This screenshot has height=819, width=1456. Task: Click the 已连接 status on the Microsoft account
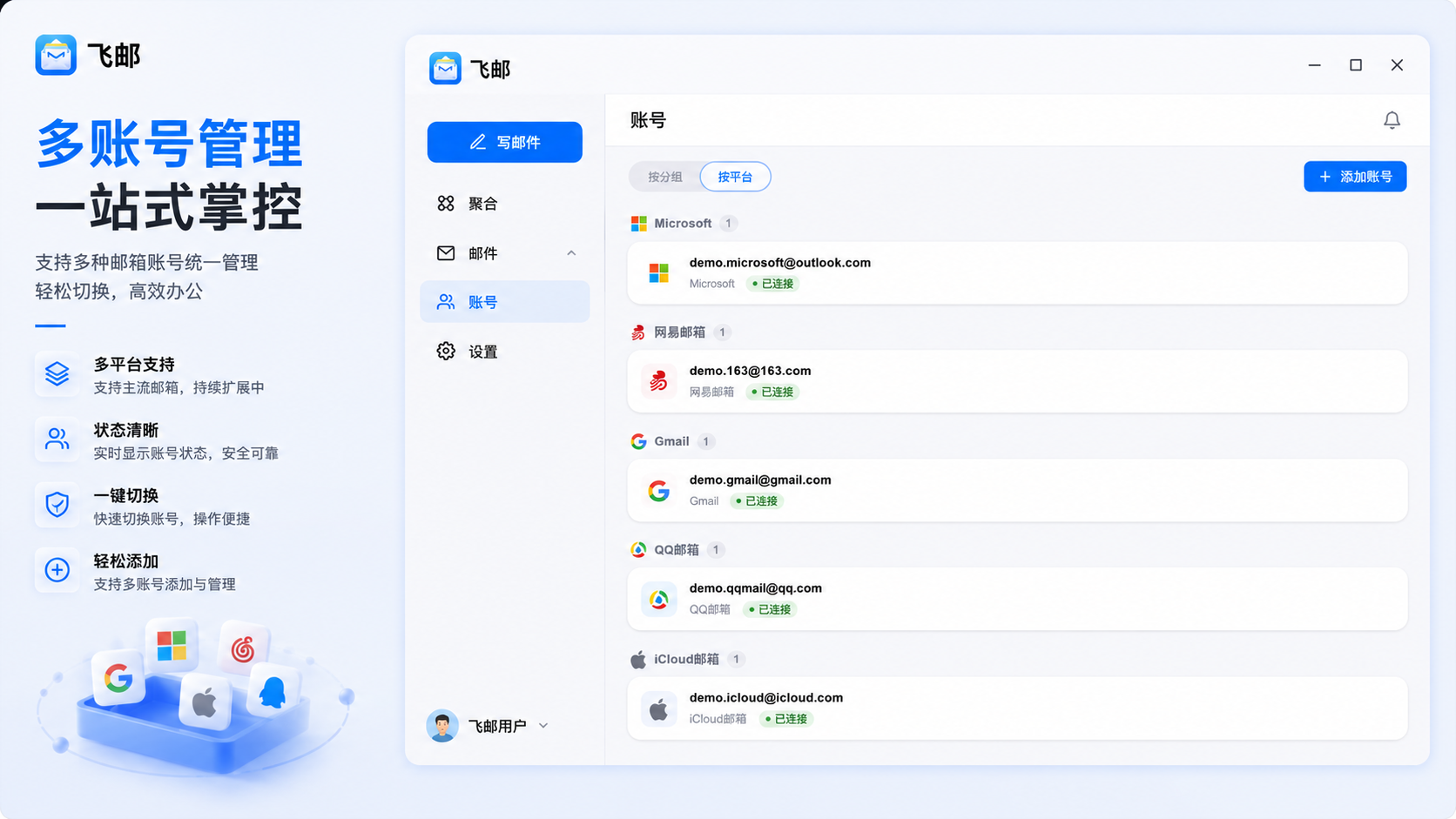pos(773,284)
